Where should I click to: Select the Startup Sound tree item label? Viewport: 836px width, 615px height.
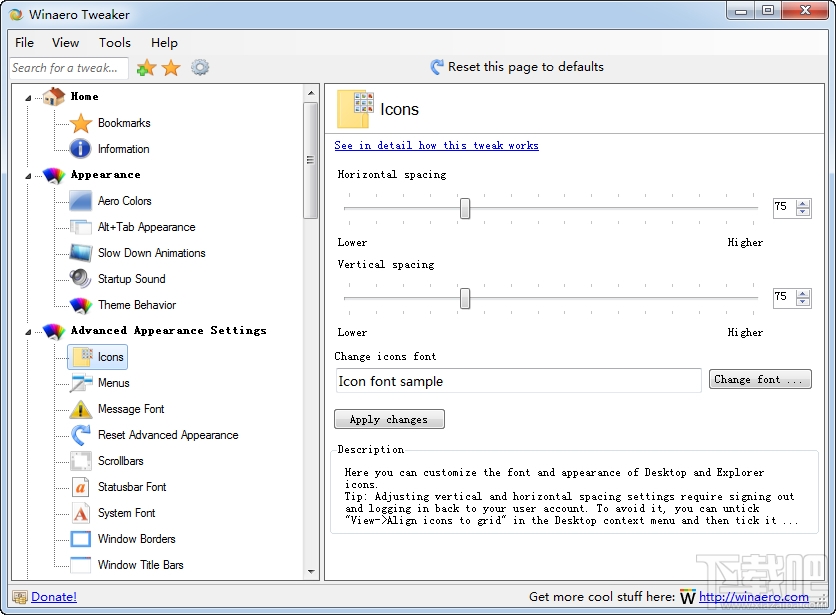tap(132, 279)
